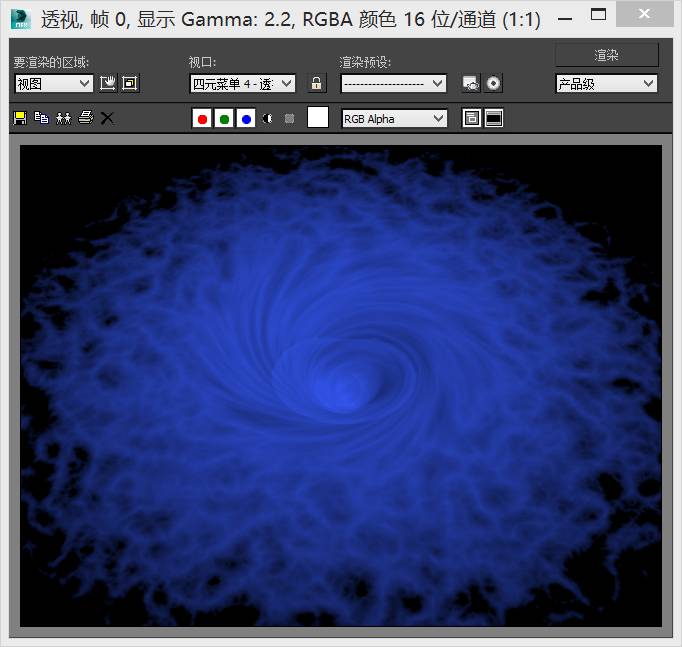Toggle the blue channel button
Viewport: 682px width, 647px height.
246,119
